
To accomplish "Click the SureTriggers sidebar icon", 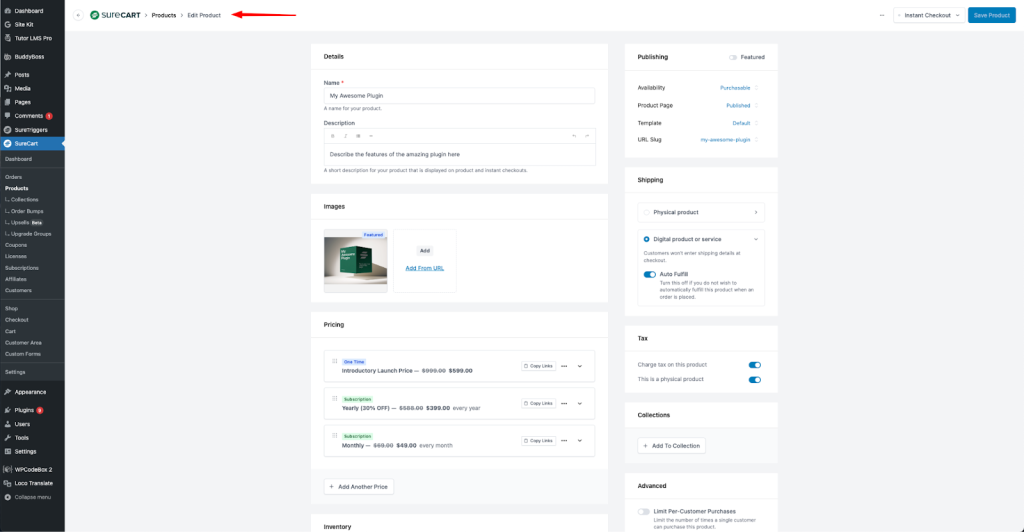I will [8, 130].
